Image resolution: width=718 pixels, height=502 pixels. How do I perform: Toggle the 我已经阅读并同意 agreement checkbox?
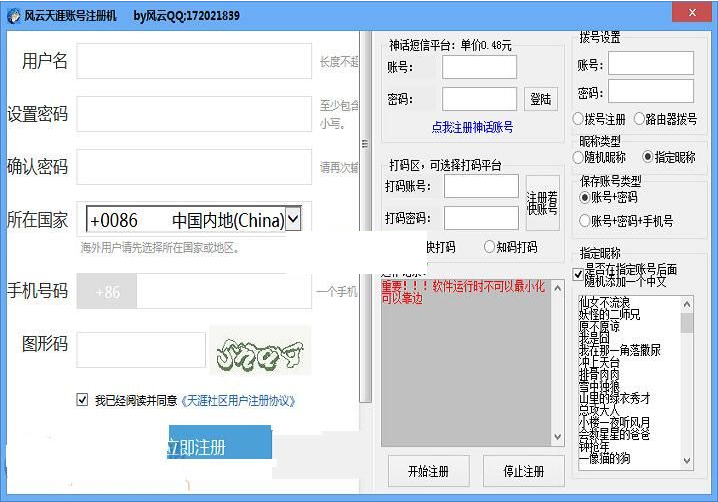[82, 400]
